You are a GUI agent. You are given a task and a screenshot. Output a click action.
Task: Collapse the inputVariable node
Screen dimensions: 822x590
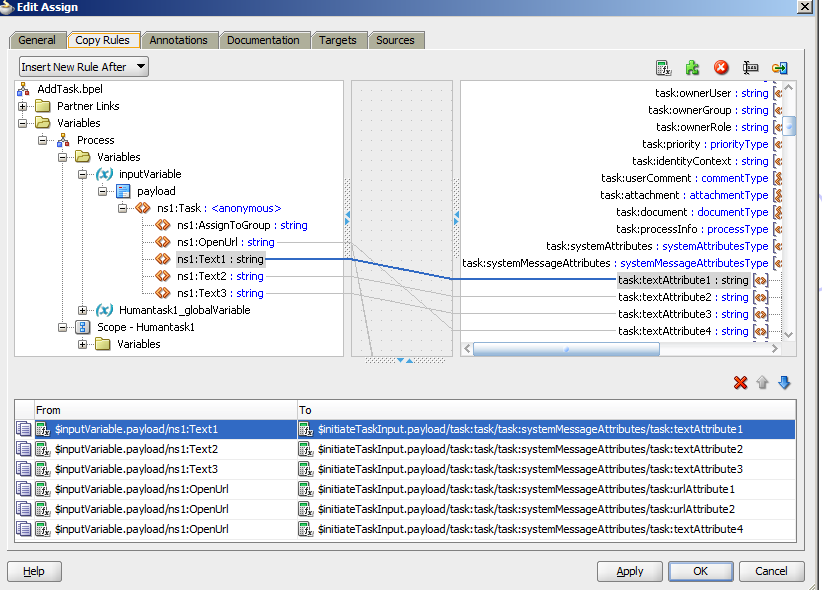[x=82, y=174]
